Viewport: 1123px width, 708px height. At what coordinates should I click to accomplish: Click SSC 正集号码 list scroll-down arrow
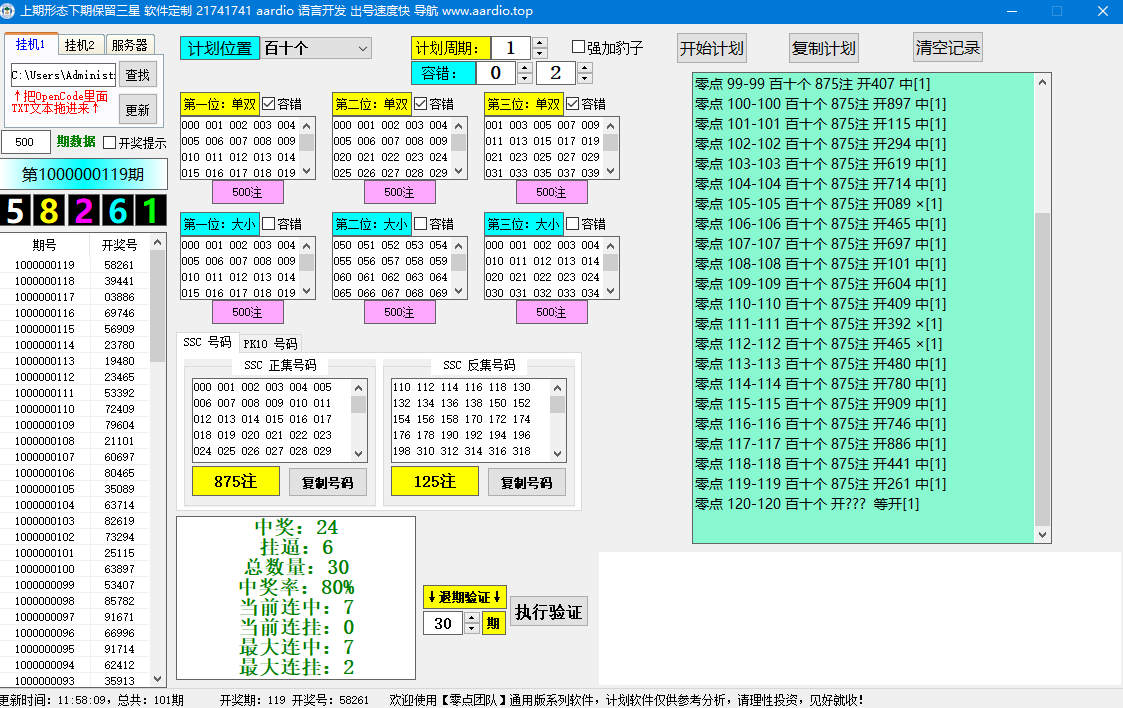(359, 454)
